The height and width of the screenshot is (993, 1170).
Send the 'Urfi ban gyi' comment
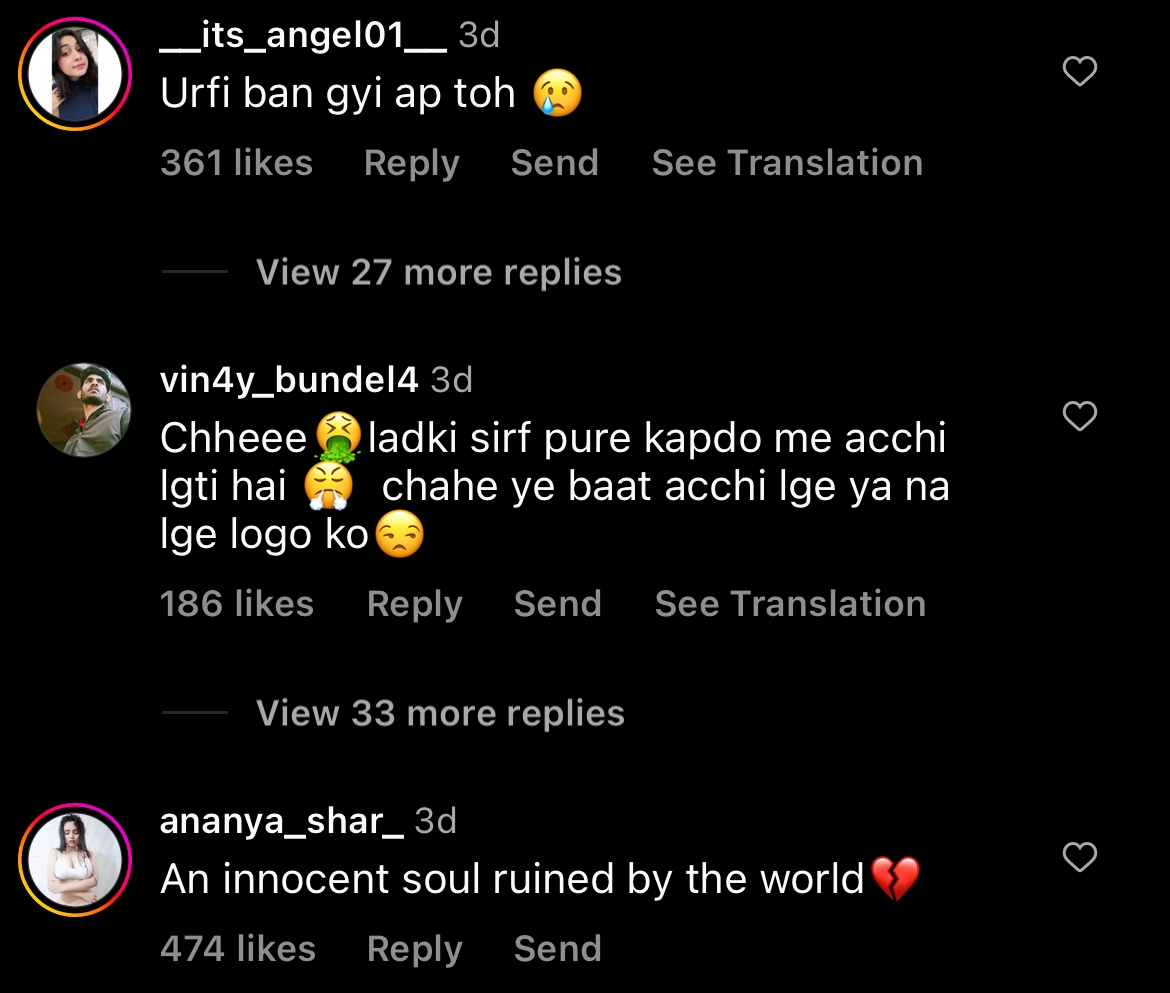click(554, 163)
